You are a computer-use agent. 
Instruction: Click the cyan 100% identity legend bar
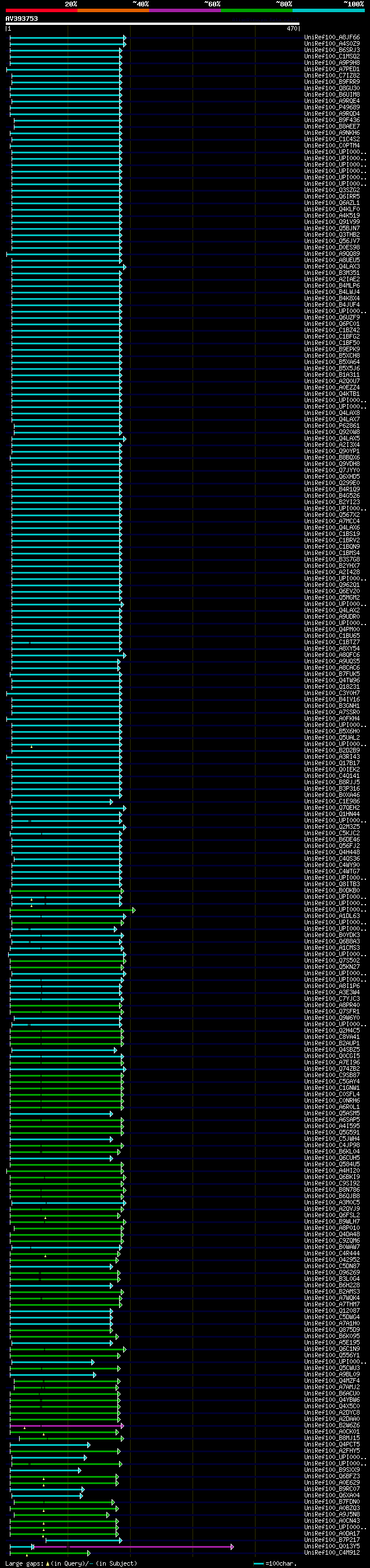tap(328, 10)
